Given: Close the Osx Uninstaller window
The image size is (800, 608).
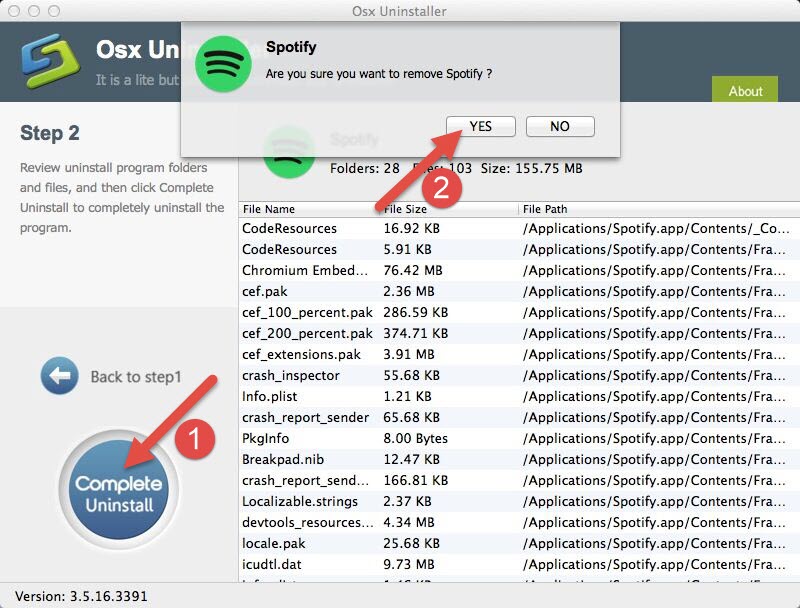Looking at the screenshot, I should (x=14, y=11).
